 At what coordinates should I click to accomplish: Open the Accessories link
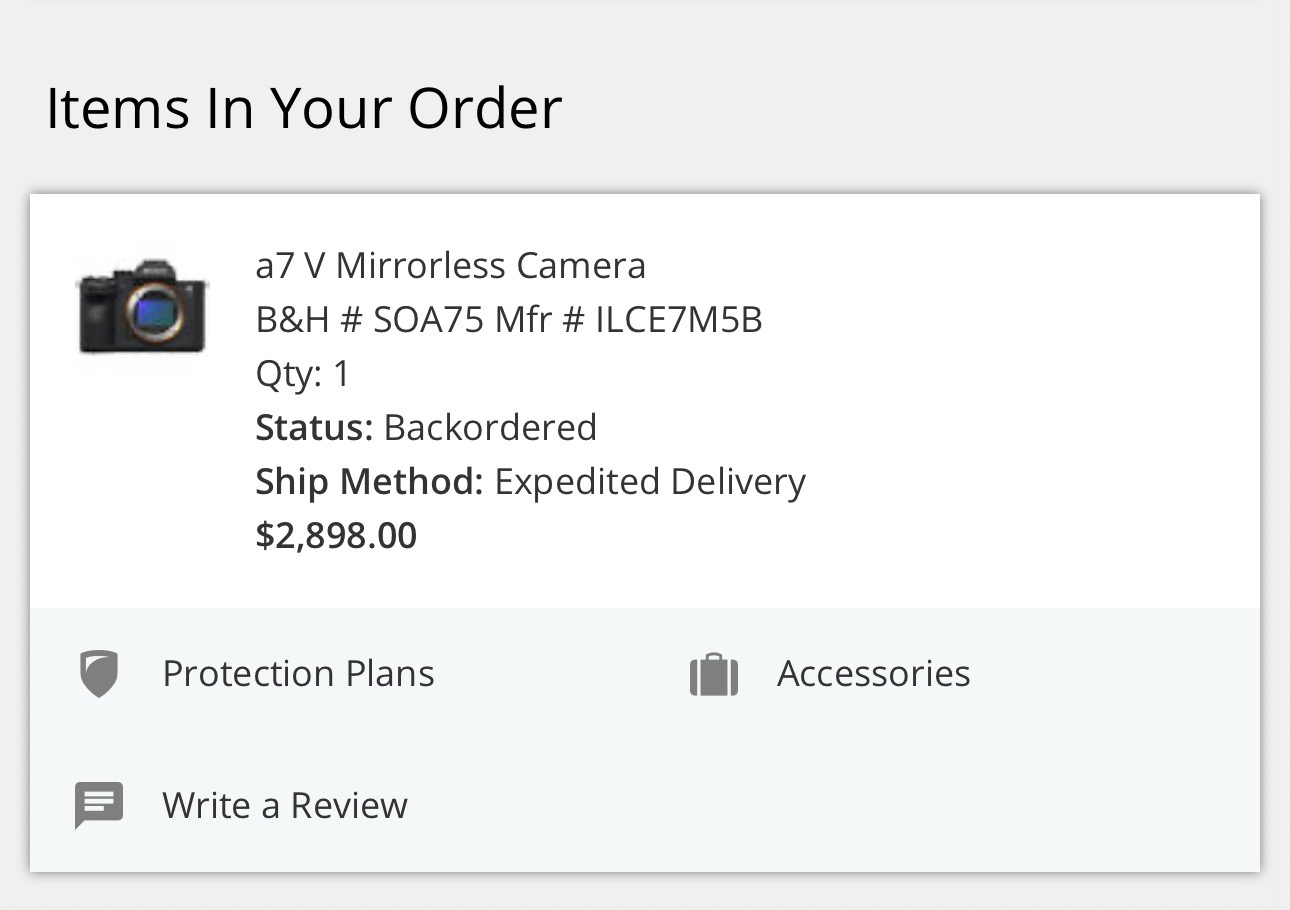[x=873, y=674]
